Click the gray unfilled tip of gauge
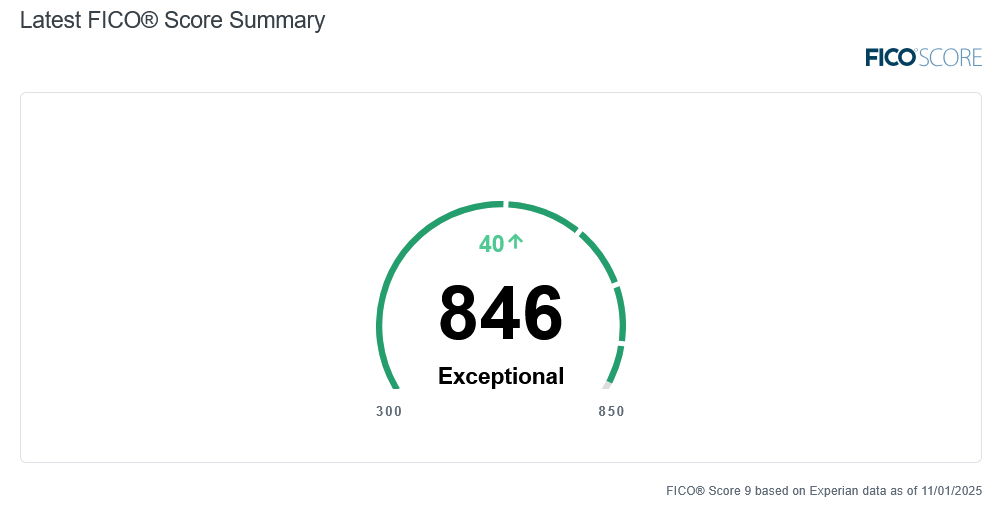Image resolution: width=1000 pixels, height=516 pixels. [607, 384]
